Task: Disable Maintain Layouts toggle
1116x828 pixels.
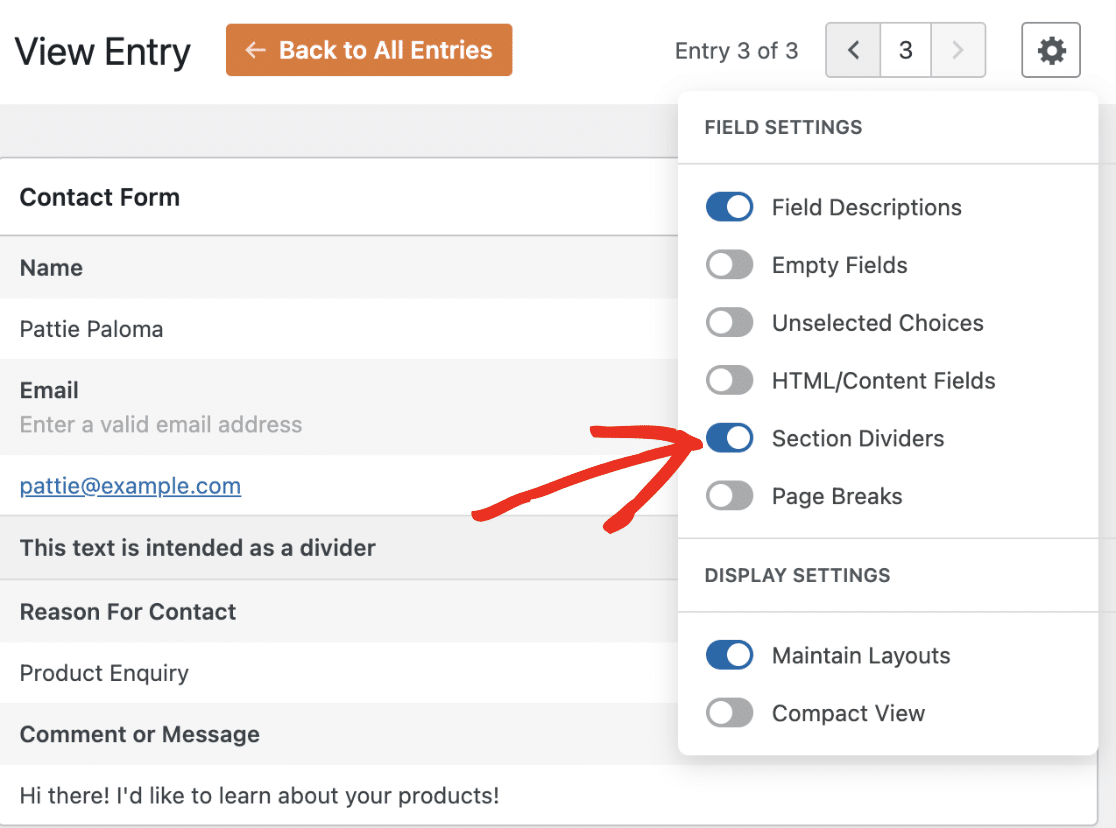Action: coord(730,655)
